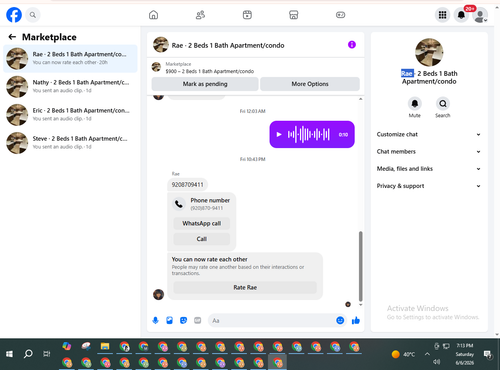Mute the conversation with the bell icon

[x=415, y=104]
